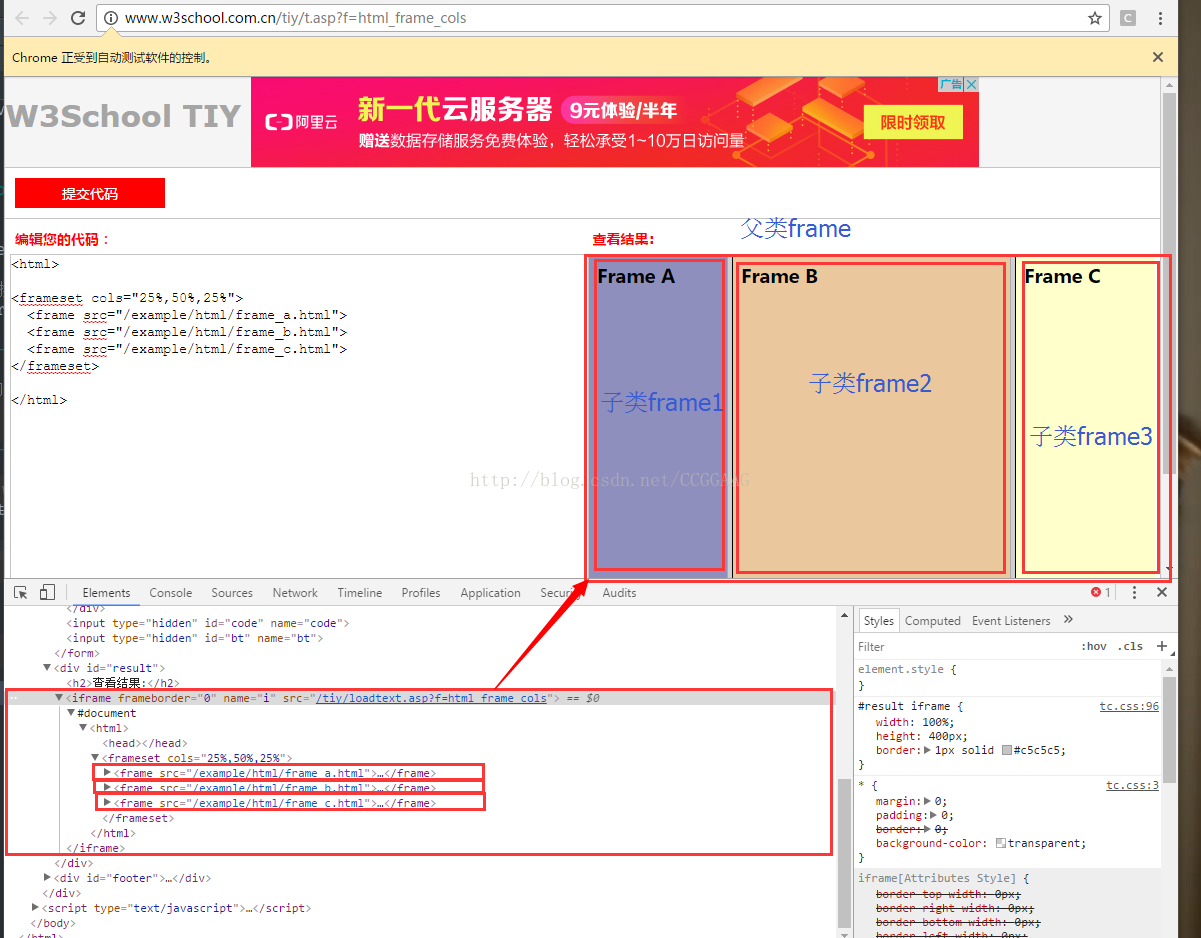Close the Alibaba Cloud ad with X

coord(971,85)
